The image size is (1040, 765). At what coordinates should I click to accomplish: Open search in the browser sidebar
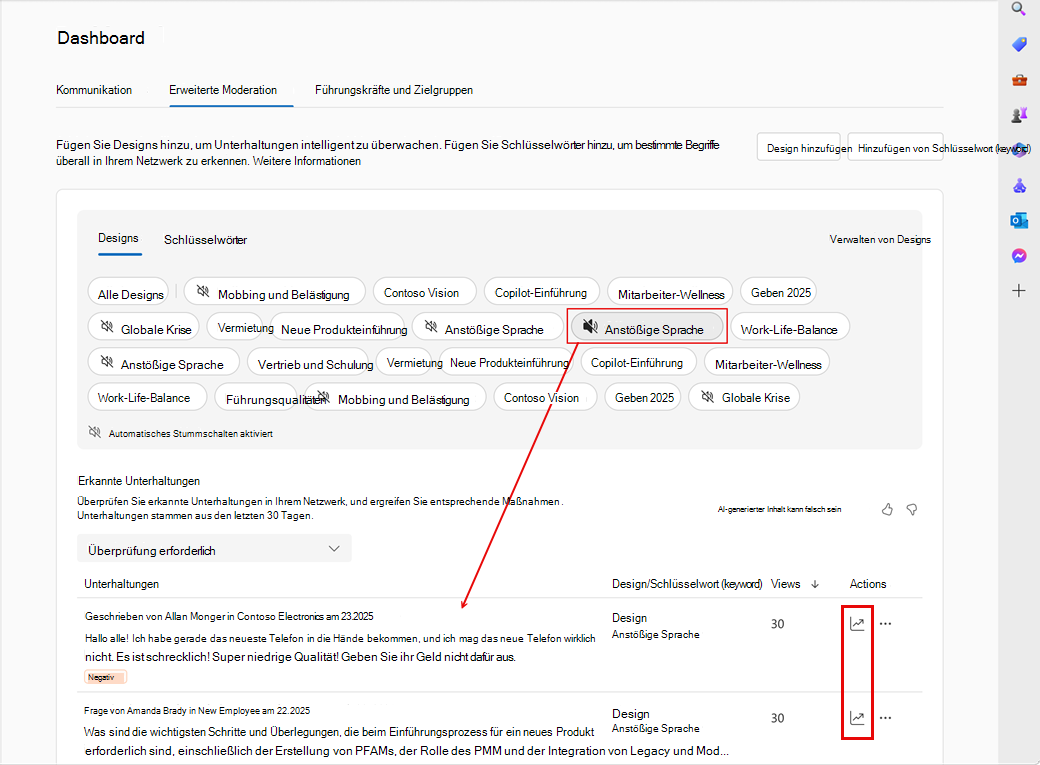1019,9
